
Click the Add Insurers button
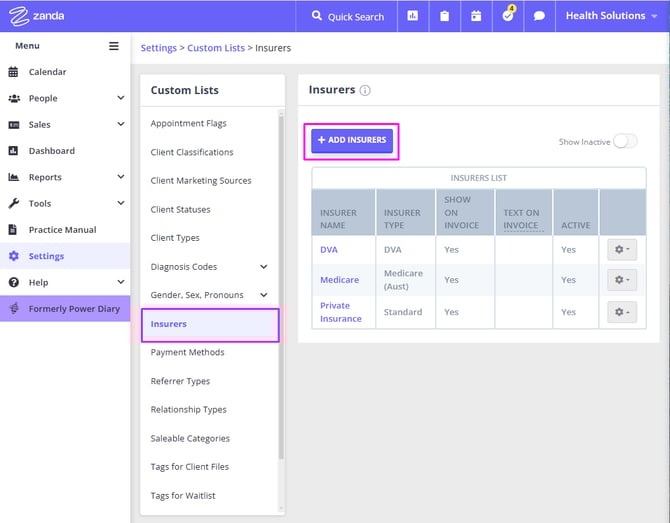[352, 140]
